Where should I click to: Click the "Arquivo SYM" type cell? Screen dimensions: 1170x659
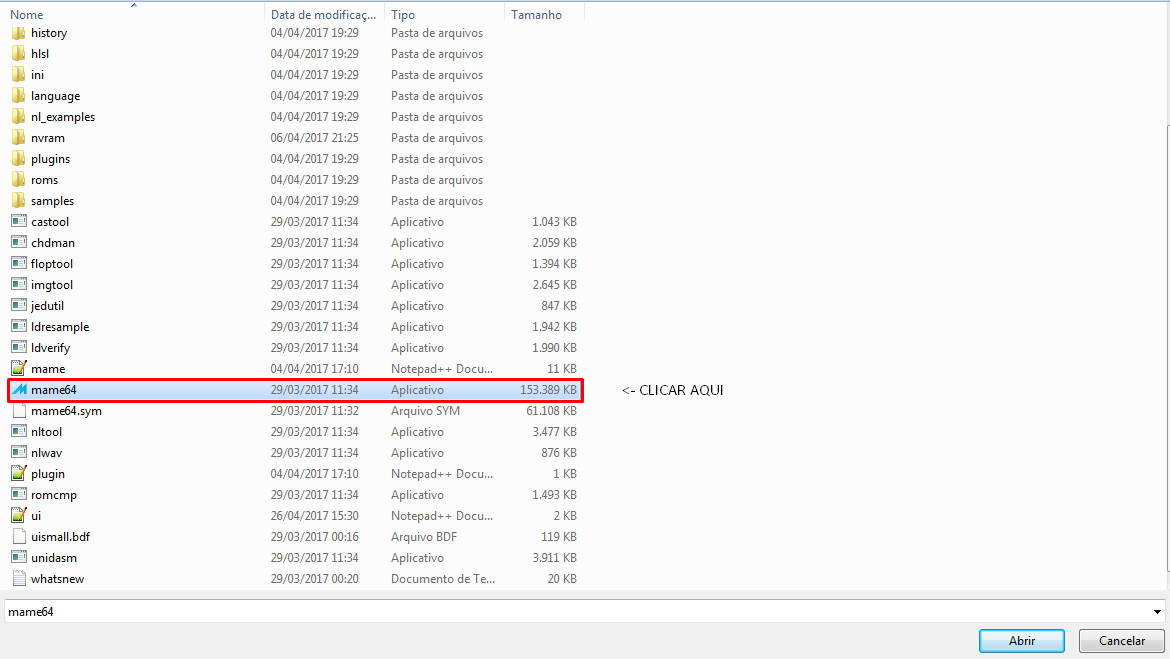pyautogui.click(x=425, y=410)
